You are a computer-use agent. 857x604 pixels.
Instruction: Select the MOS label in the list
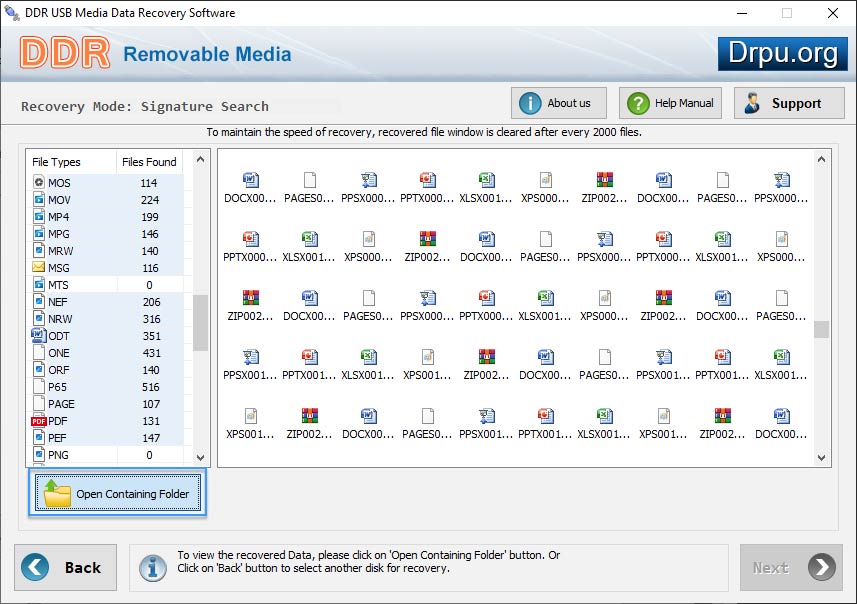pos(59,183)
